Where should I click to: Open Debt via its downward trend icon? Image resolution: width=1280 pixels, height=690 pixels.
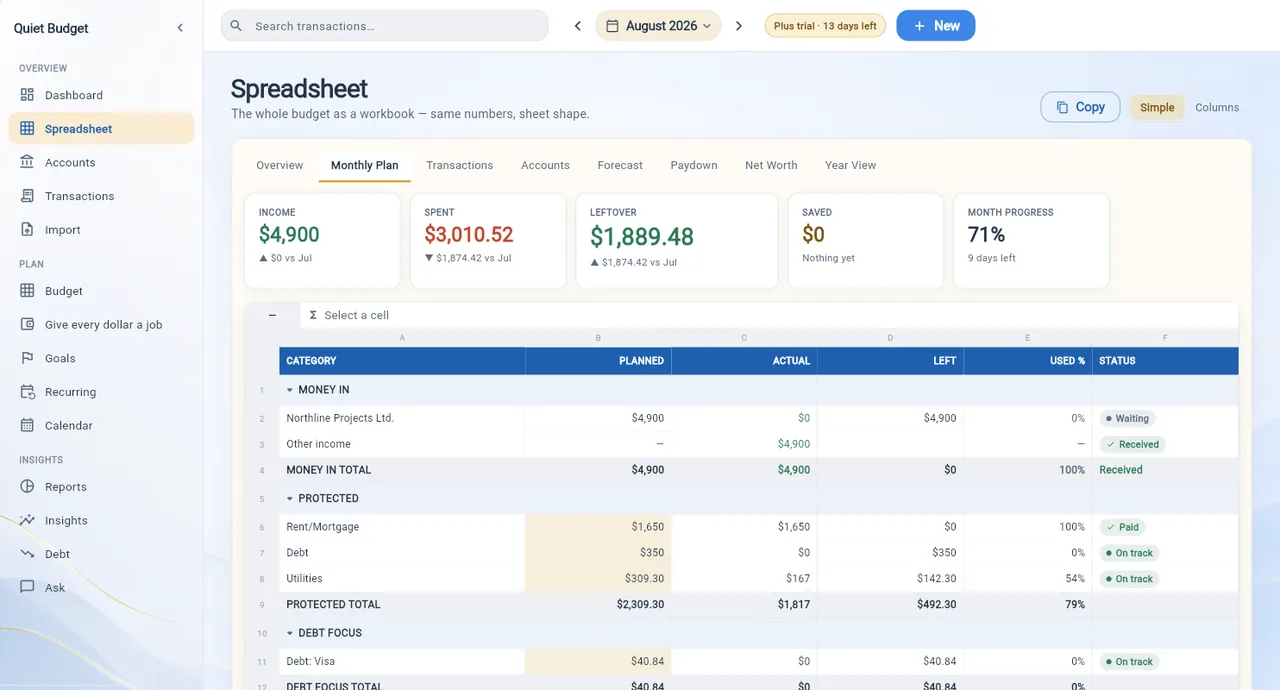coord(27,554)
